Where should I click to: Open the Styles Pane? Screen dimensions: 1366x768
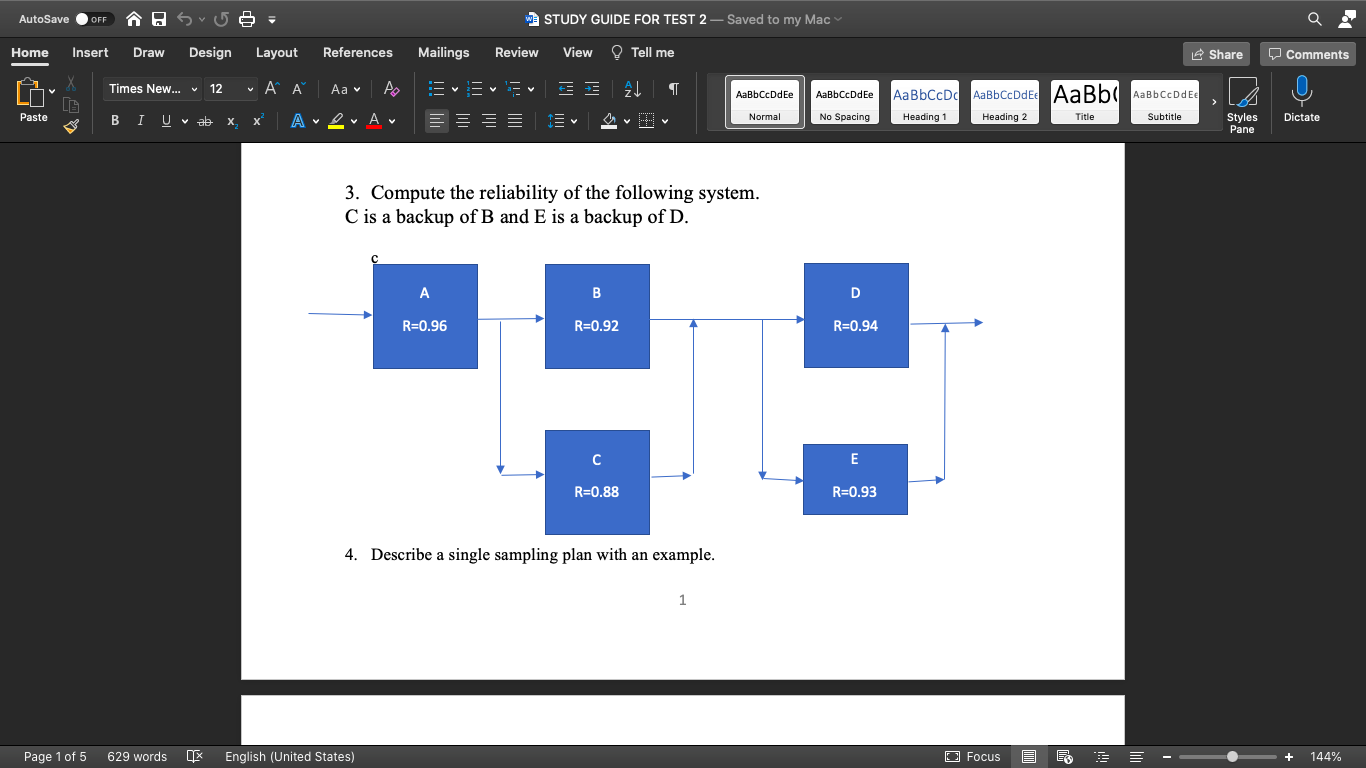click(1242, 105)
